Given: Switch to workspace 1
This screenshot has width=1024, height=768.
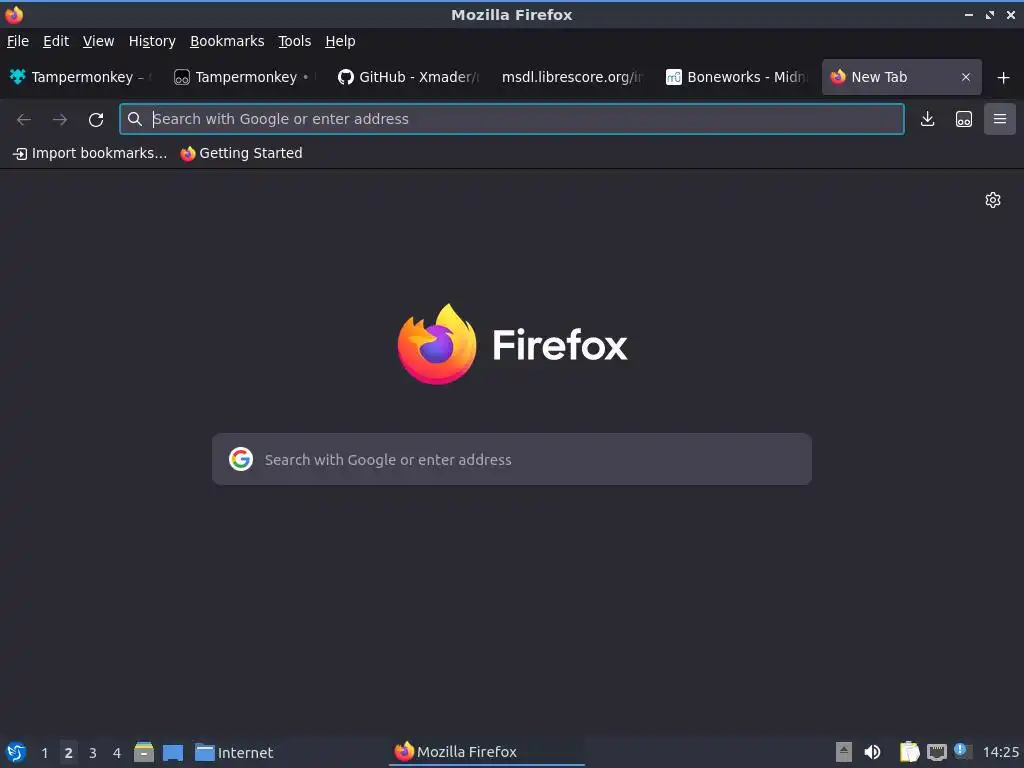Looking at the screenshot, I should click(44, 753).
